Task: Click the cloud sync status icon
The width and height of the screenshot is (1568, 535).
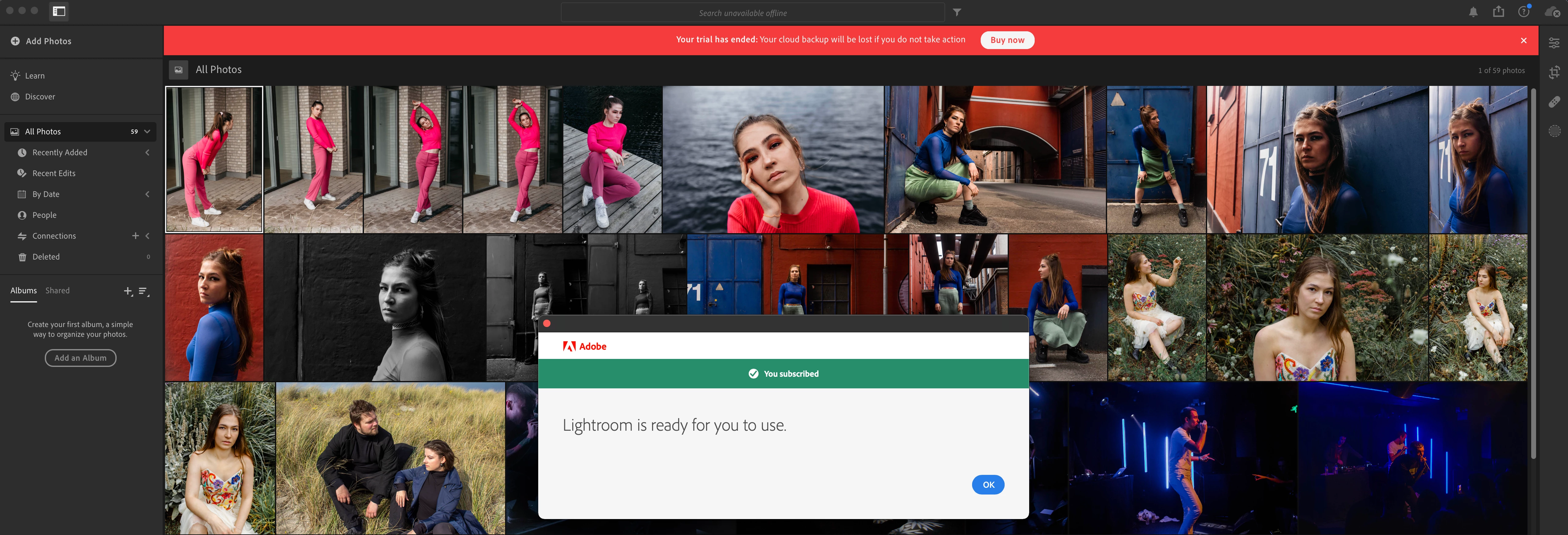Action: tap(1551, 12)
